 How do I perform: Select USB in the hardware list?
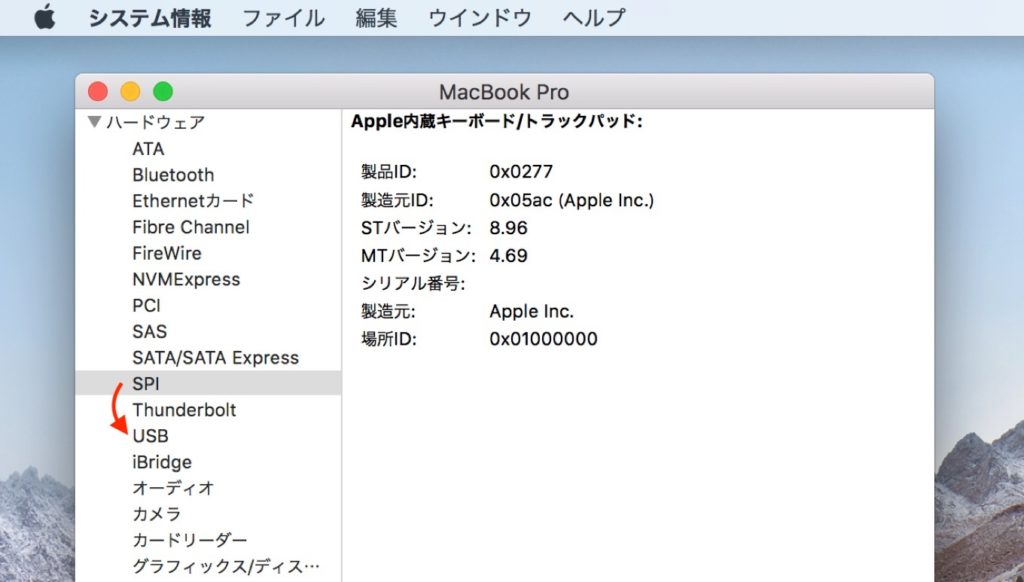tap(152, 436)
